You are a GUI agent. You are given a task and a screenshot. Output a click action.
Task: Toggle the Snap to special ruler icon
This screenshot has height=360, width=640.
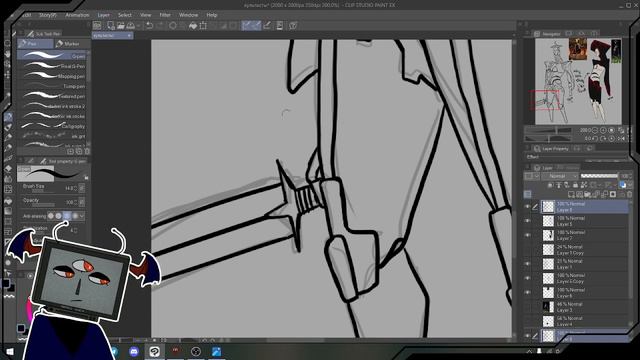coord(256,26)
